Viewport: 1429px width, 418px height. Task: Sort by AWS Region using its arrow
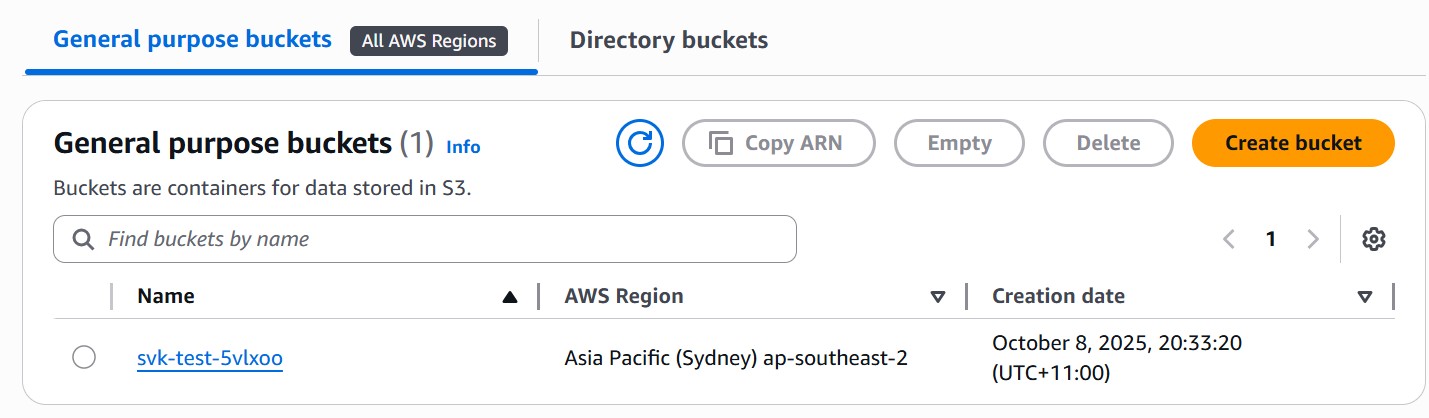tap(938, 296)
